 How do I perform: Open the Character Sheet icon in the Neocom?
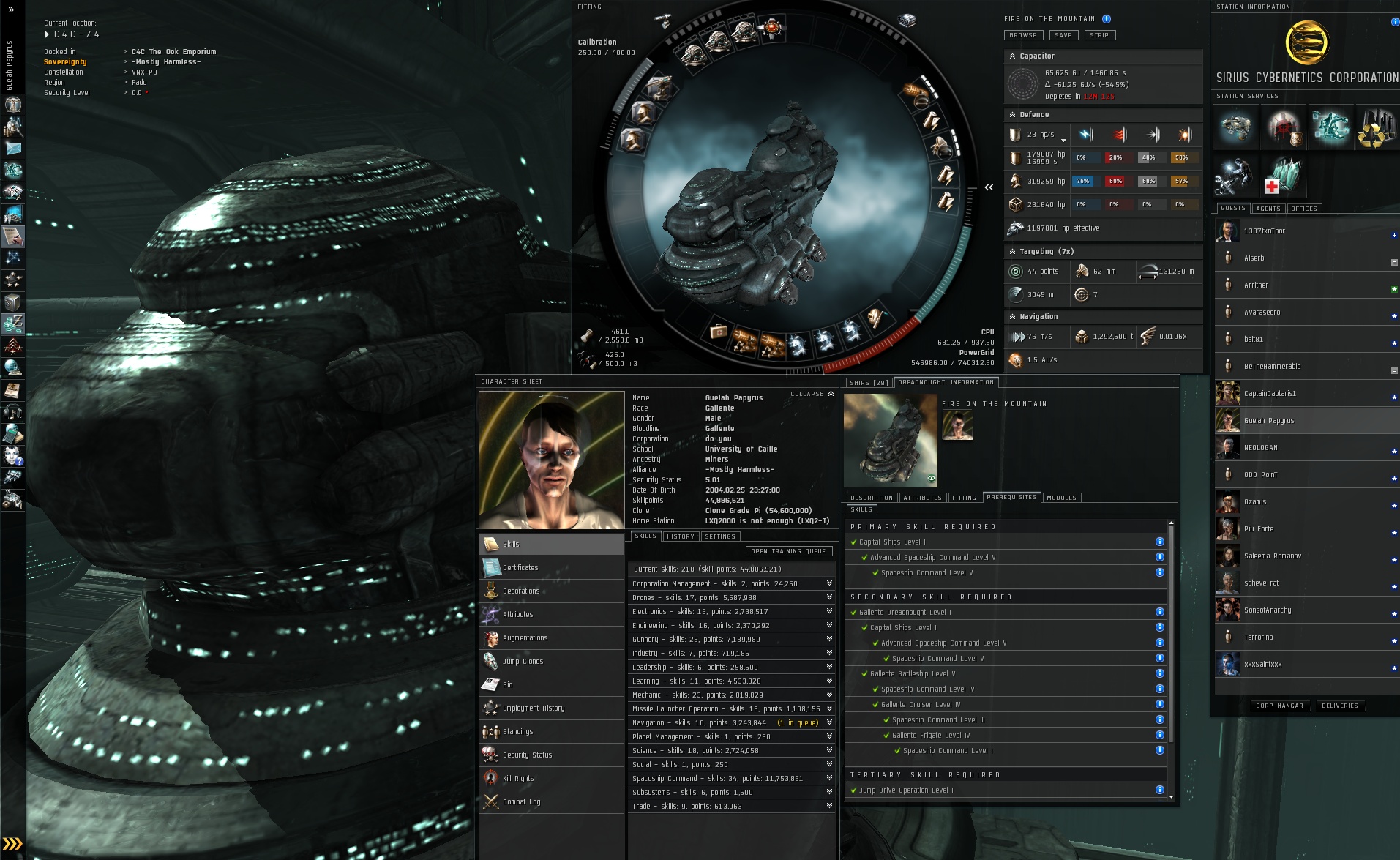click(x=13, y=105)
